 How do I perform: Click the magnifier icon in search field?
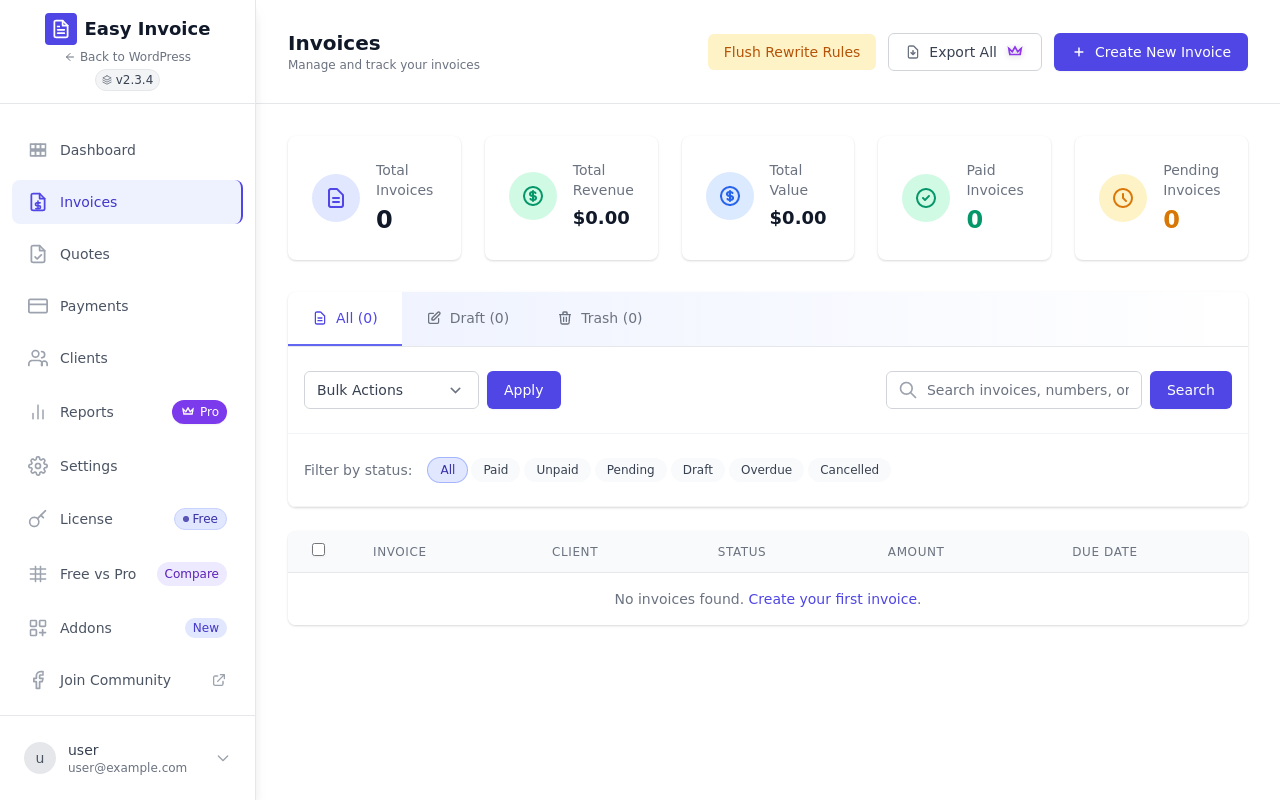pos(907,390)
